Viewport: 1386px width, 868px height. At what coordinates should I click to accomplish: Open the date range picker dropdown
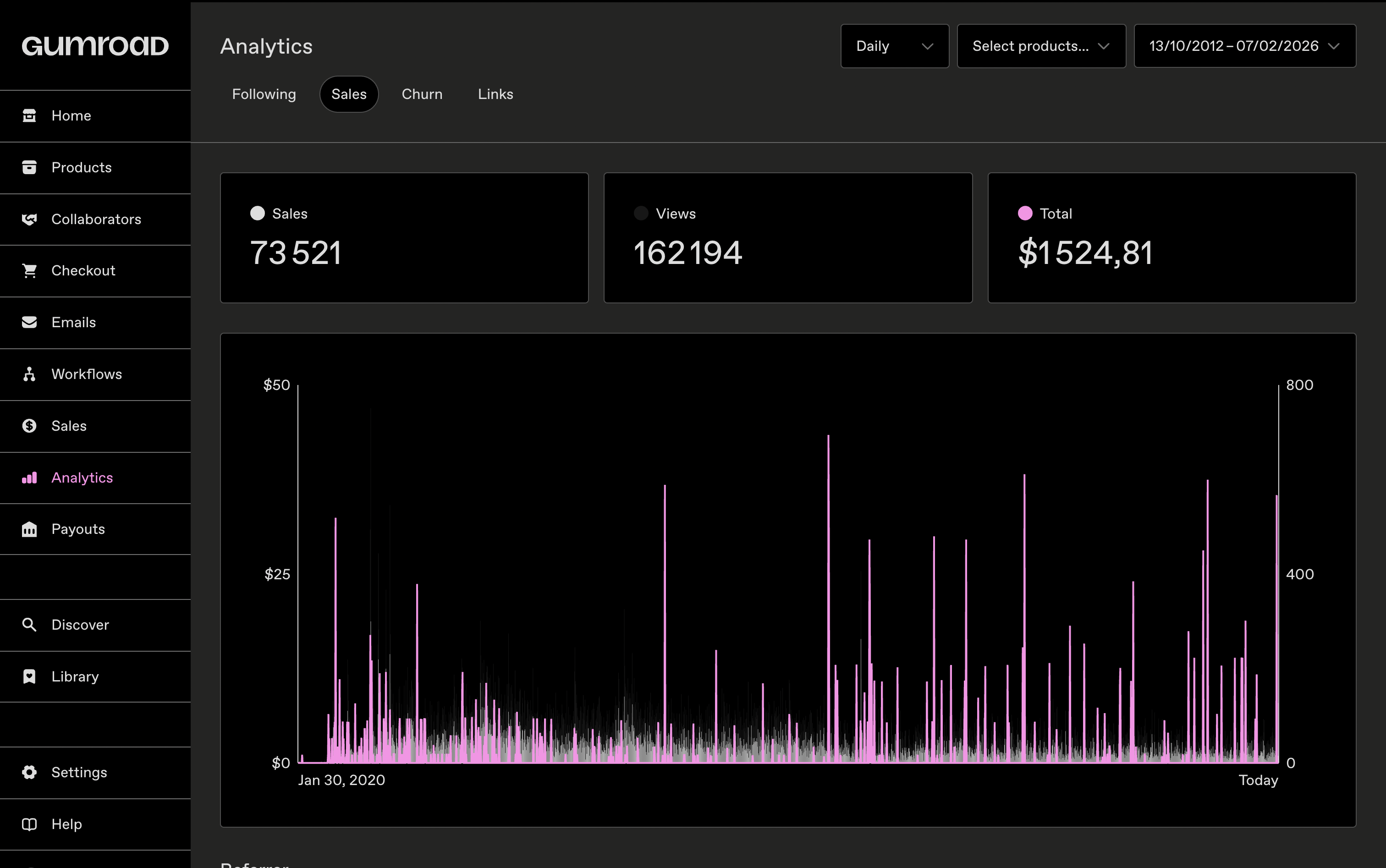click(x=1244, y=46)
